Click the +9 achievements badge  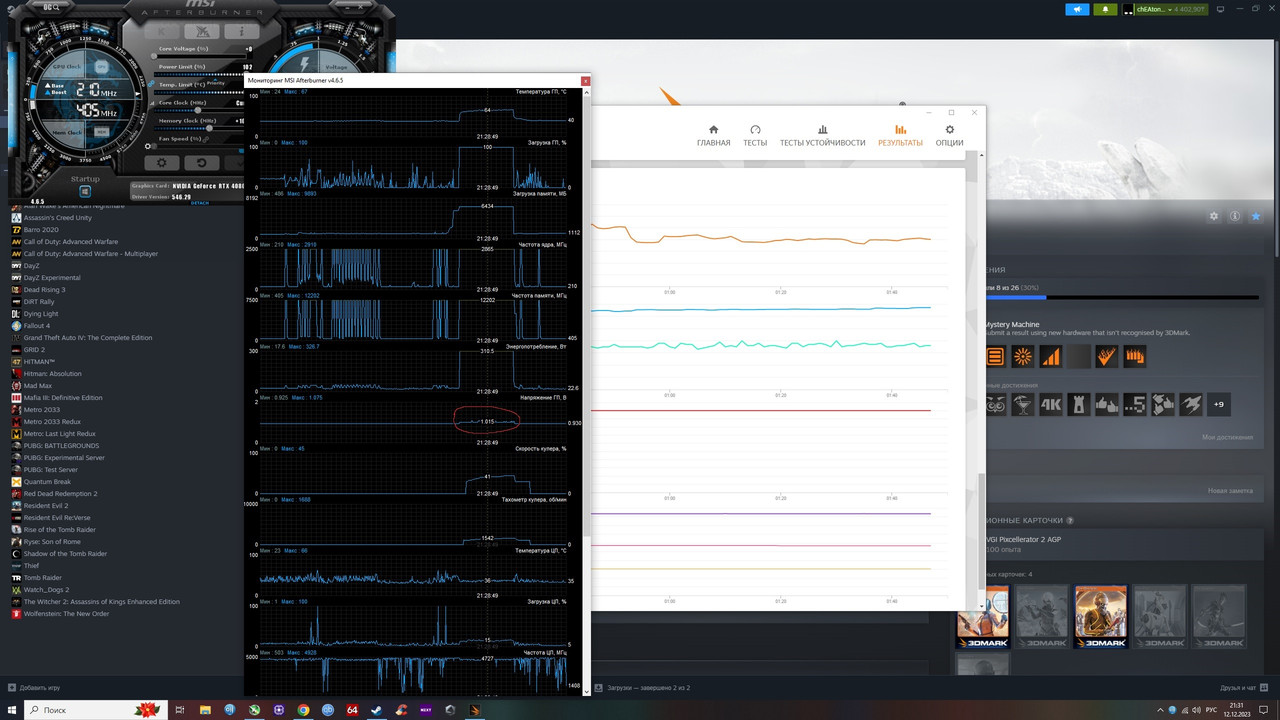click(x=1219, y=404)
